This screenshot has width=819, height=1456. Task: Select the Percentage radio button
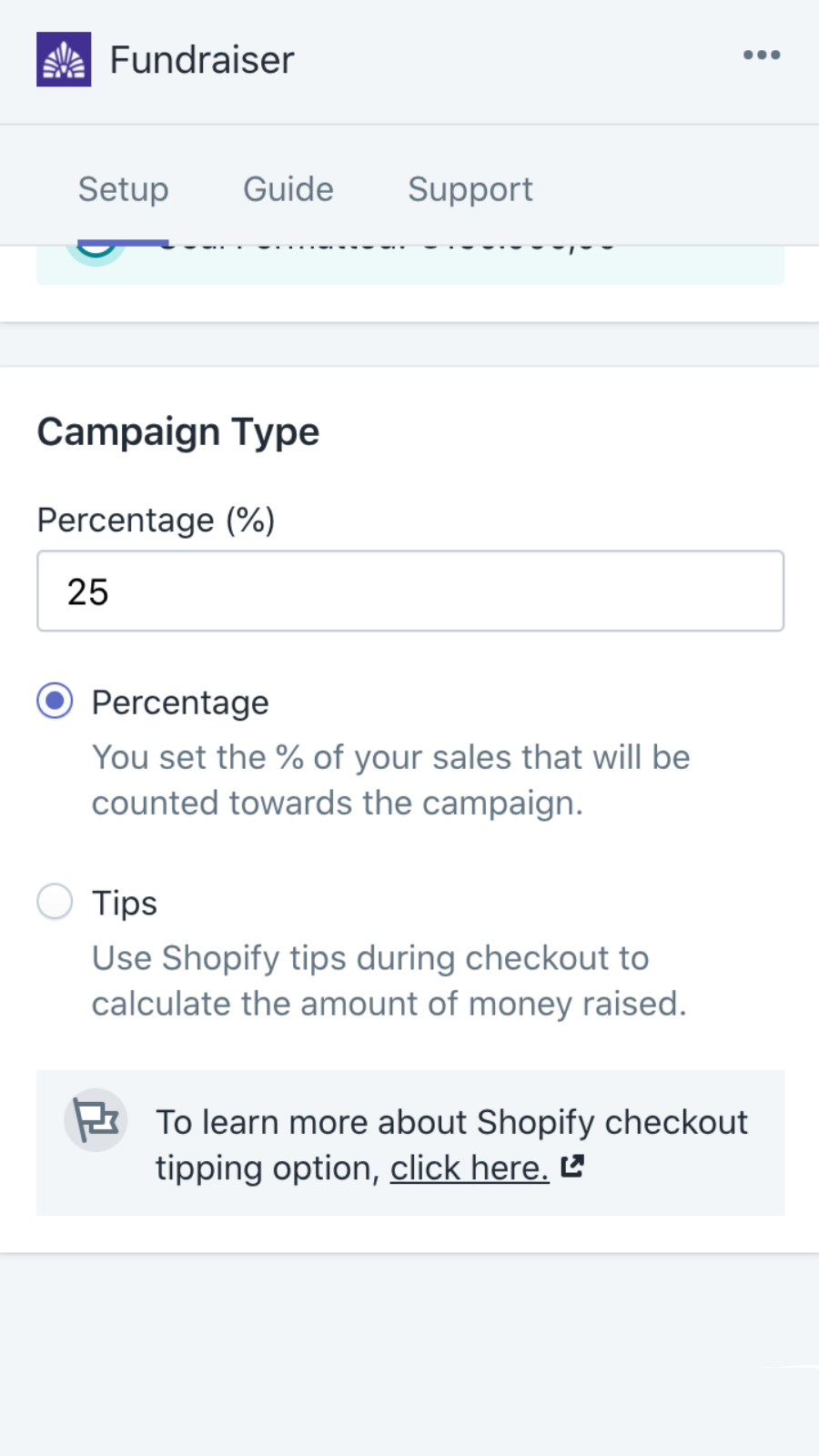pos(55,702)
